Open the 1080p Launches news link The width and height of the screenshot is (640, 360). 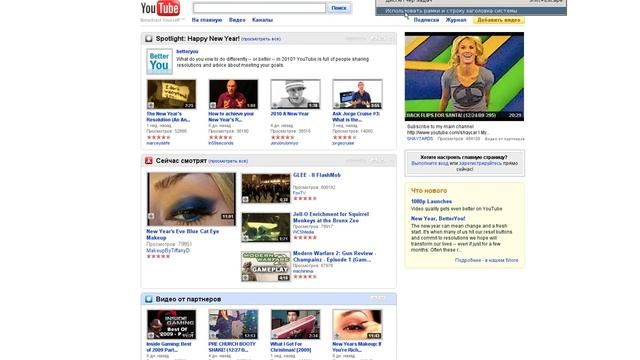[431, 202]
